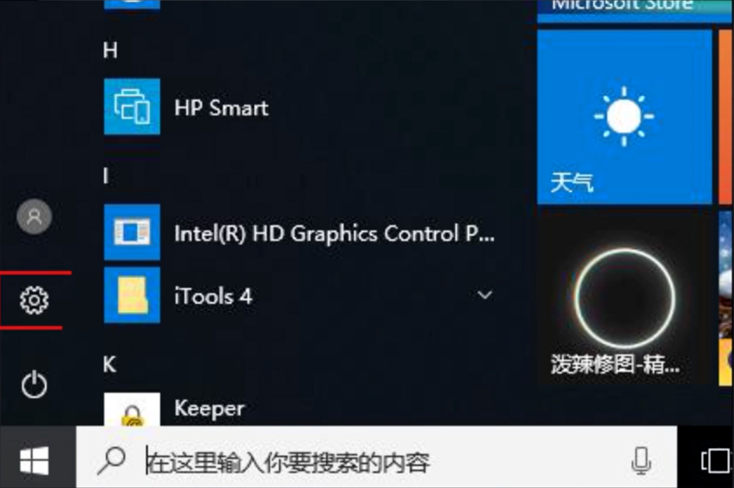Select the HP Smart label
The image size is (734, 488).
221,108
